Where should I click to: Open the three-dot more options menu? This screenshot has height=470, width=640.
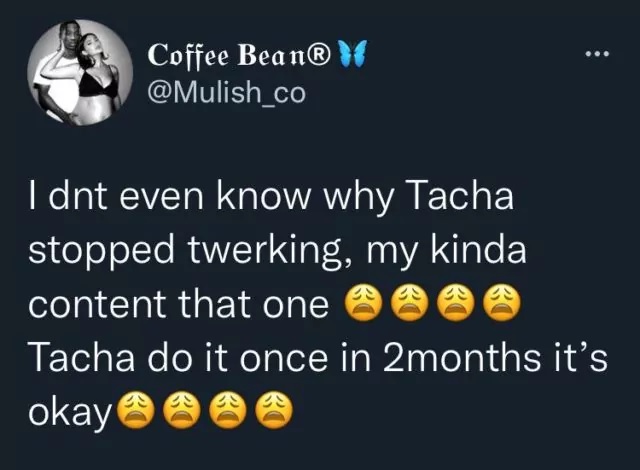tap(598, 57)
